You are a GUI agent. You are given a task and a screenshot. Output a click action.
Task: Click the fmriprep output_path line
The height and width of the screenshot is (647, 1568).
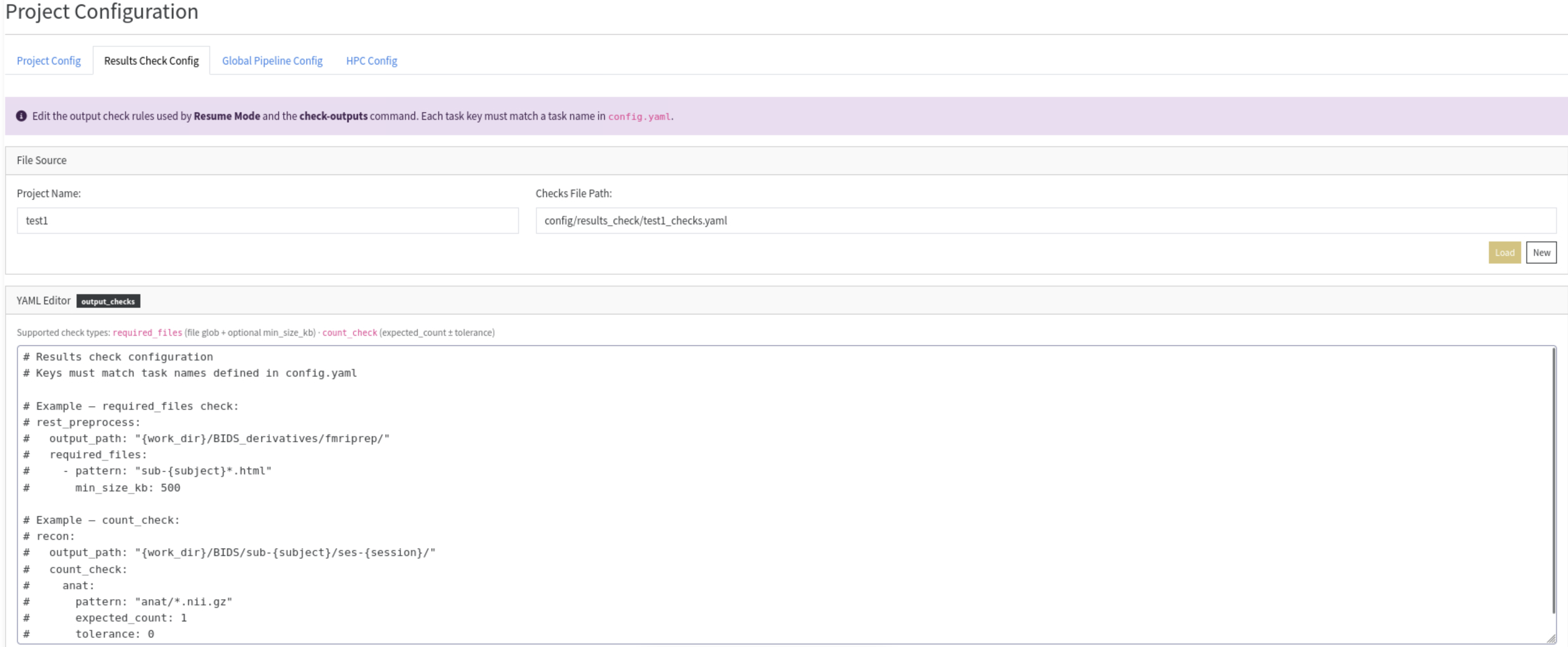coord(206,438)
